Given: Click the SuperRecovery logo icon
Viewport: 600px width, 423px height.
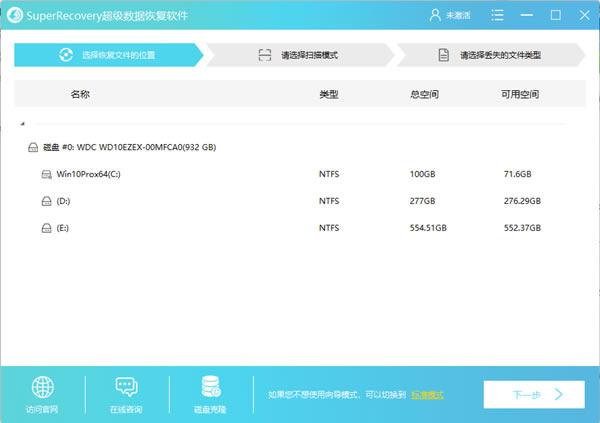Looking at the screenshot, I should click(15, 15).
